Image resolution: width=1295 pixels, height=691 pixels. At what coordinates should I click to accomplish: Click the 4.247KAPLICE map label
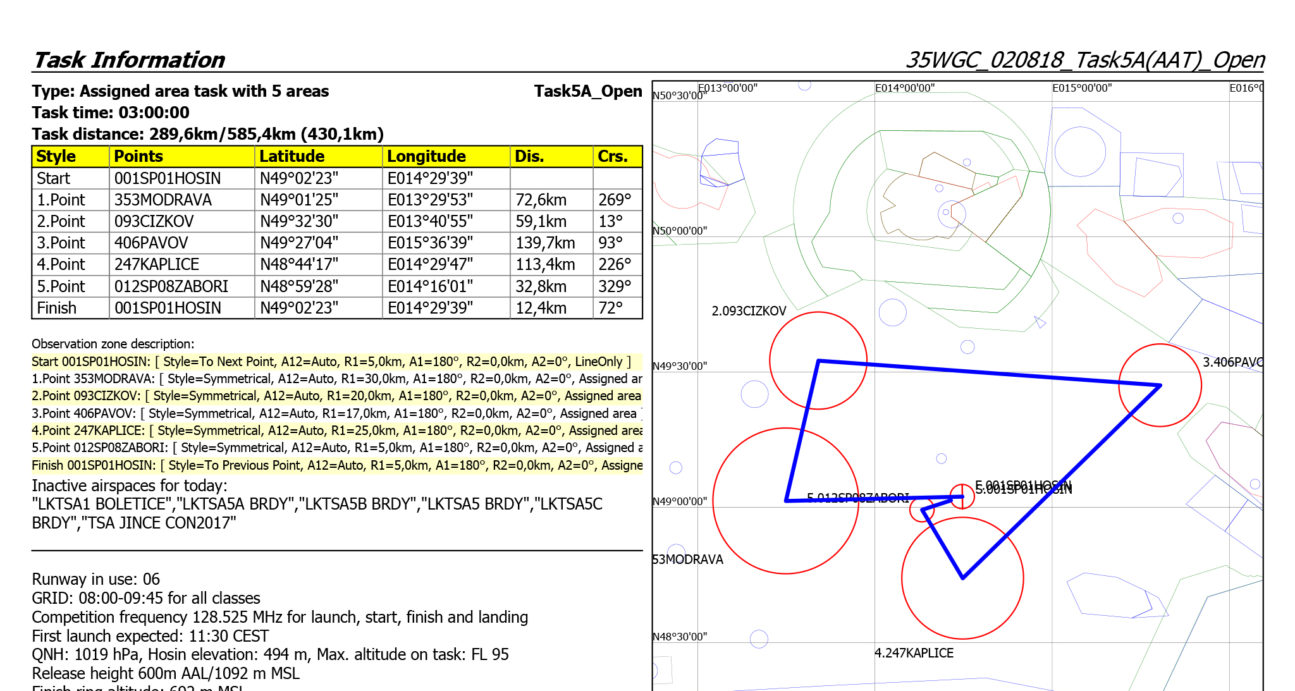click(913, 653)
